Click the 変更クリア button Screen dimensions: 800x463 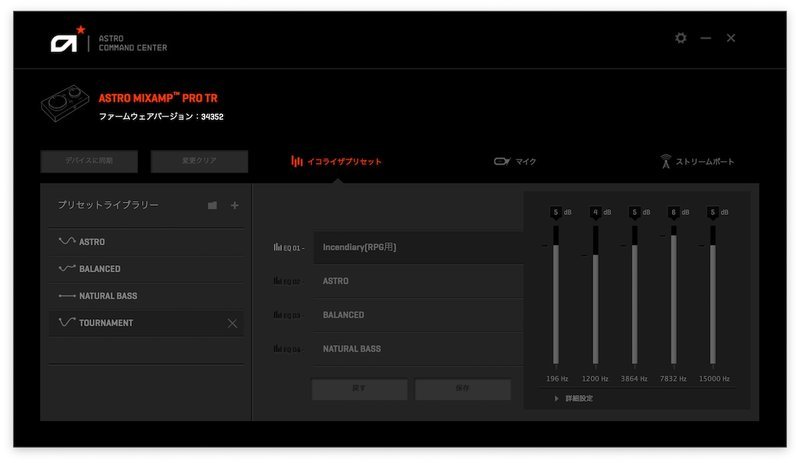[199, 161]
